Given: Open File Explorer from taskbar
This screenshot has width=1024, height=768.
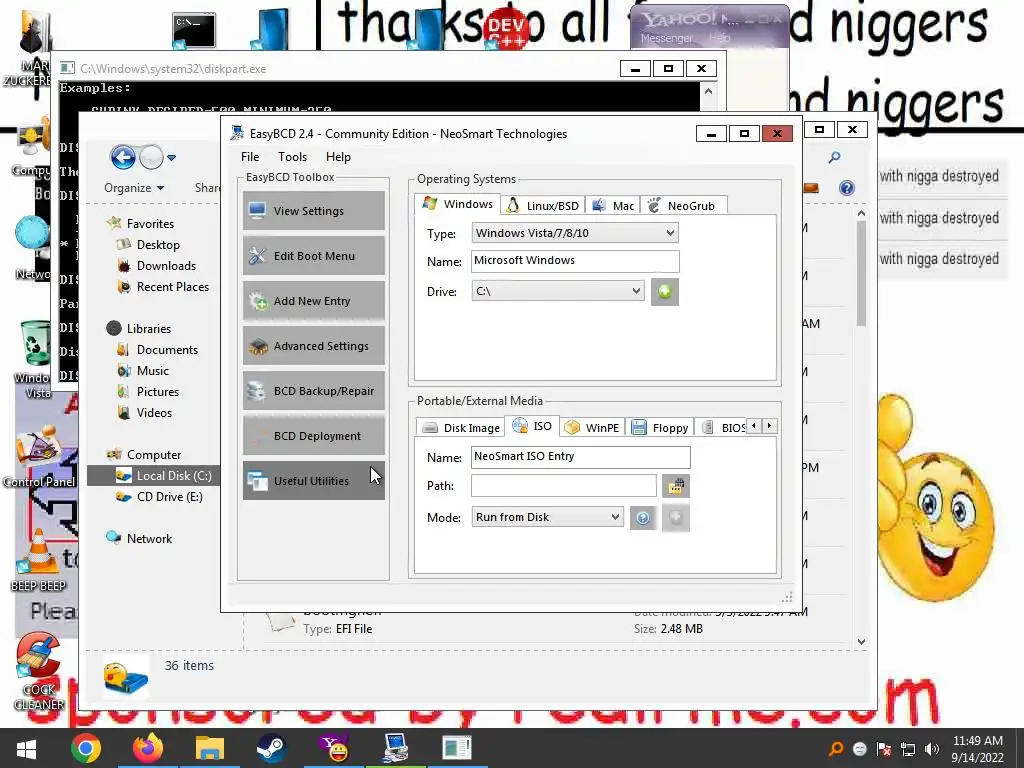Looking at the screenshot, I should [210, 748].
